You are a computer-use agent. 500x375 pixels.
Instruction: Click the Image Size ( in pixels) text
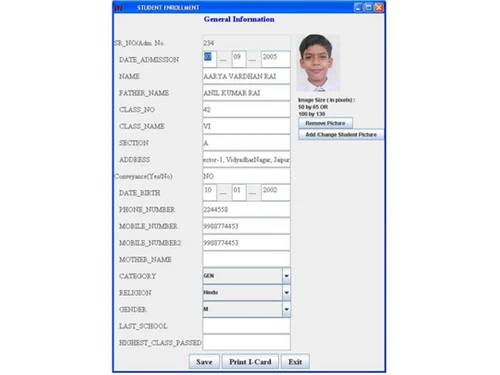(x=326, y=100)
